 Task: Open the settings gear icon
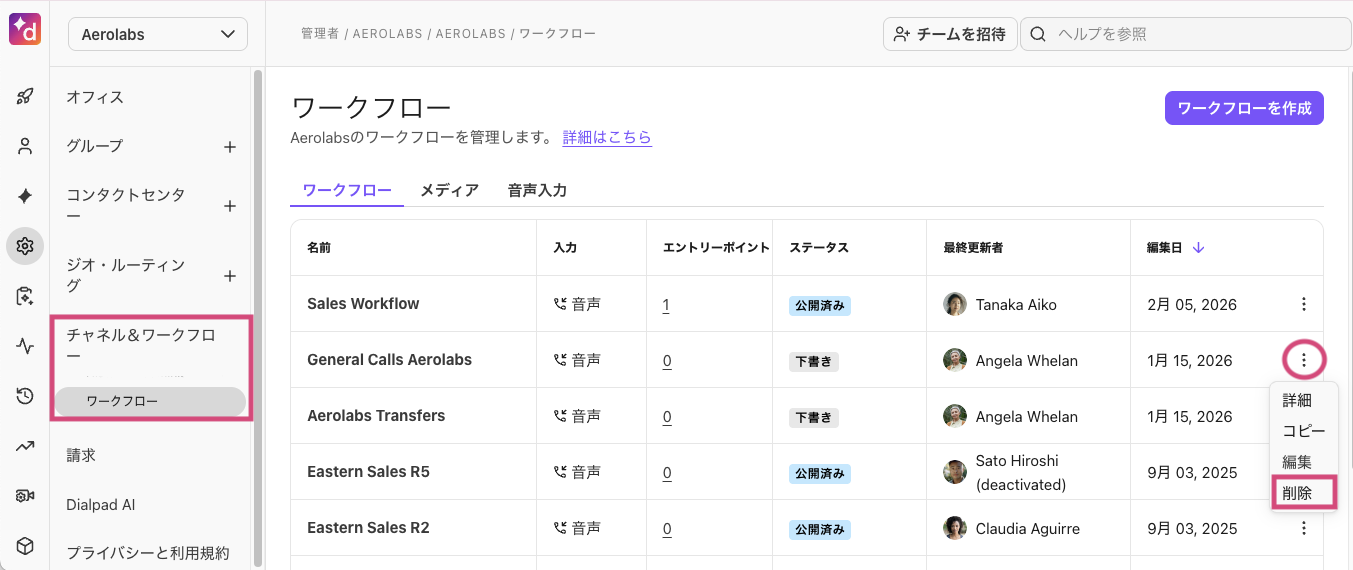(x=25, y=246)
